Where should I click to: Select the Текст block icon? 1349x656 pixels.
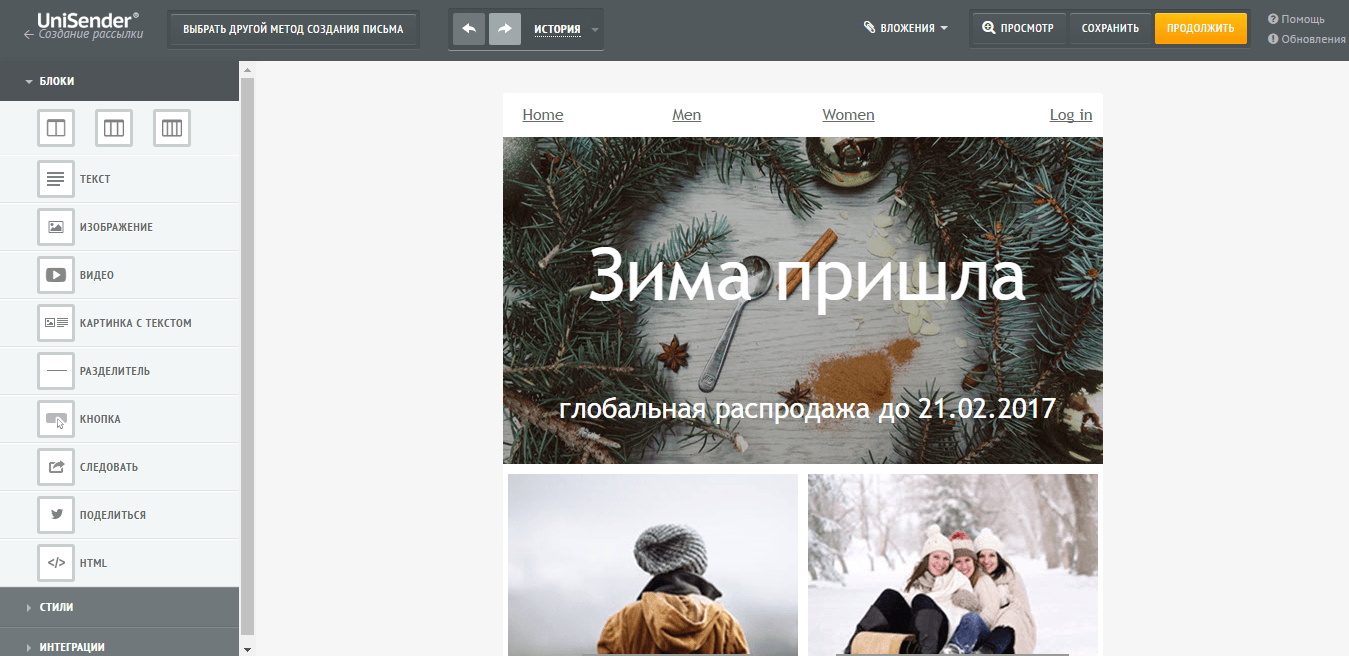[56, 179]
